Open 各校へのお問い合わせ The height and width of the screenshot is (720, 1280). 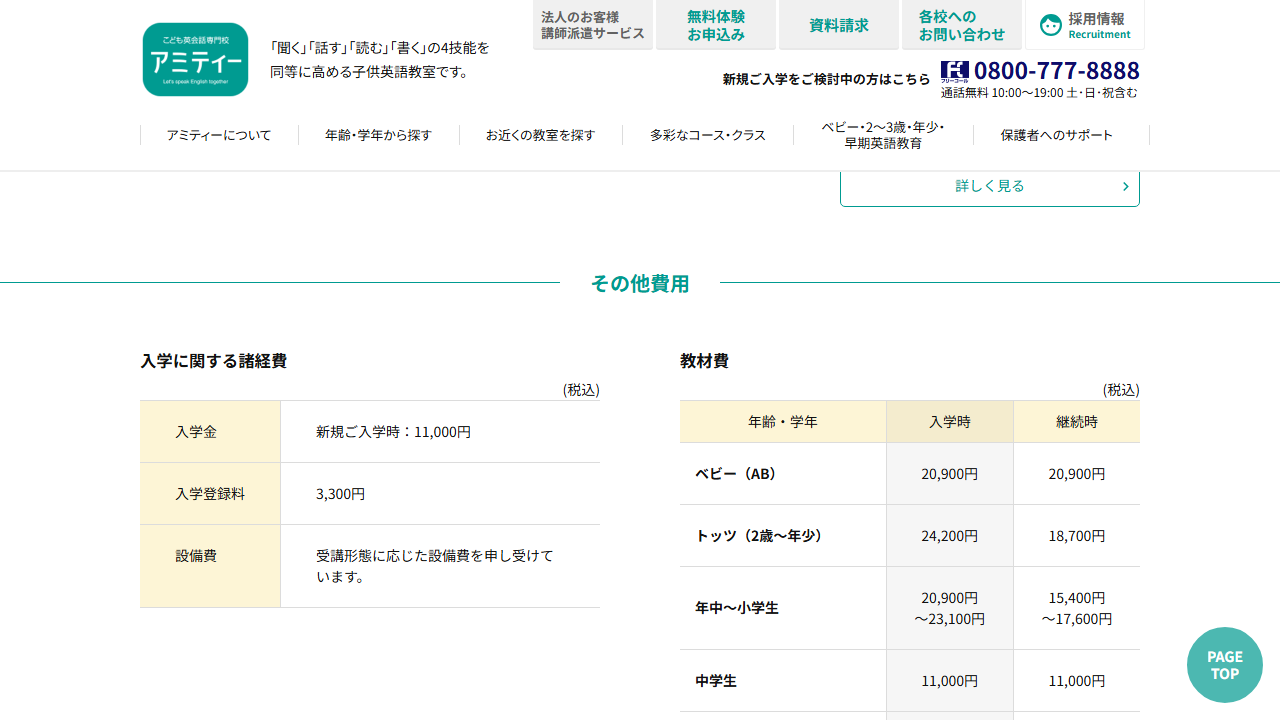pyautogui.click(x=962, y=25)
